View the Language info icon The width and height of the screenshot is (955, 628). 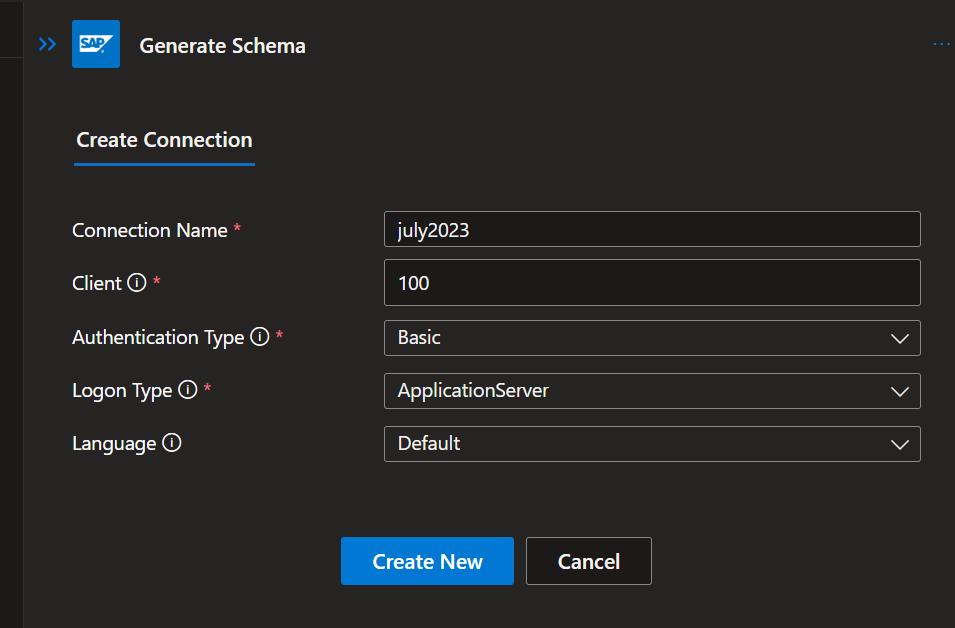pos(169,443)
